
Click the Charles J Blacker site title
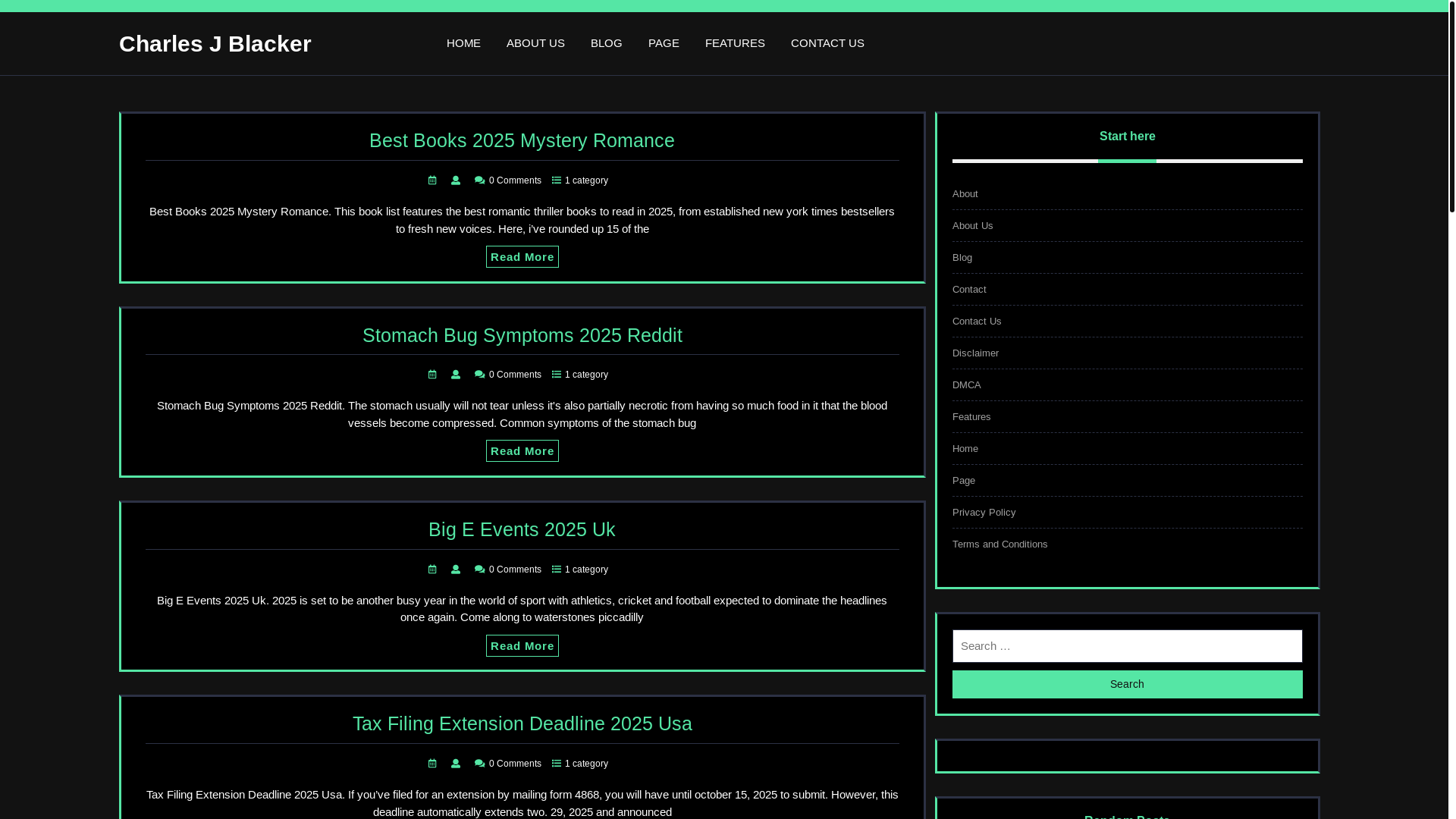pyautogui.click(x=215, y=44)
